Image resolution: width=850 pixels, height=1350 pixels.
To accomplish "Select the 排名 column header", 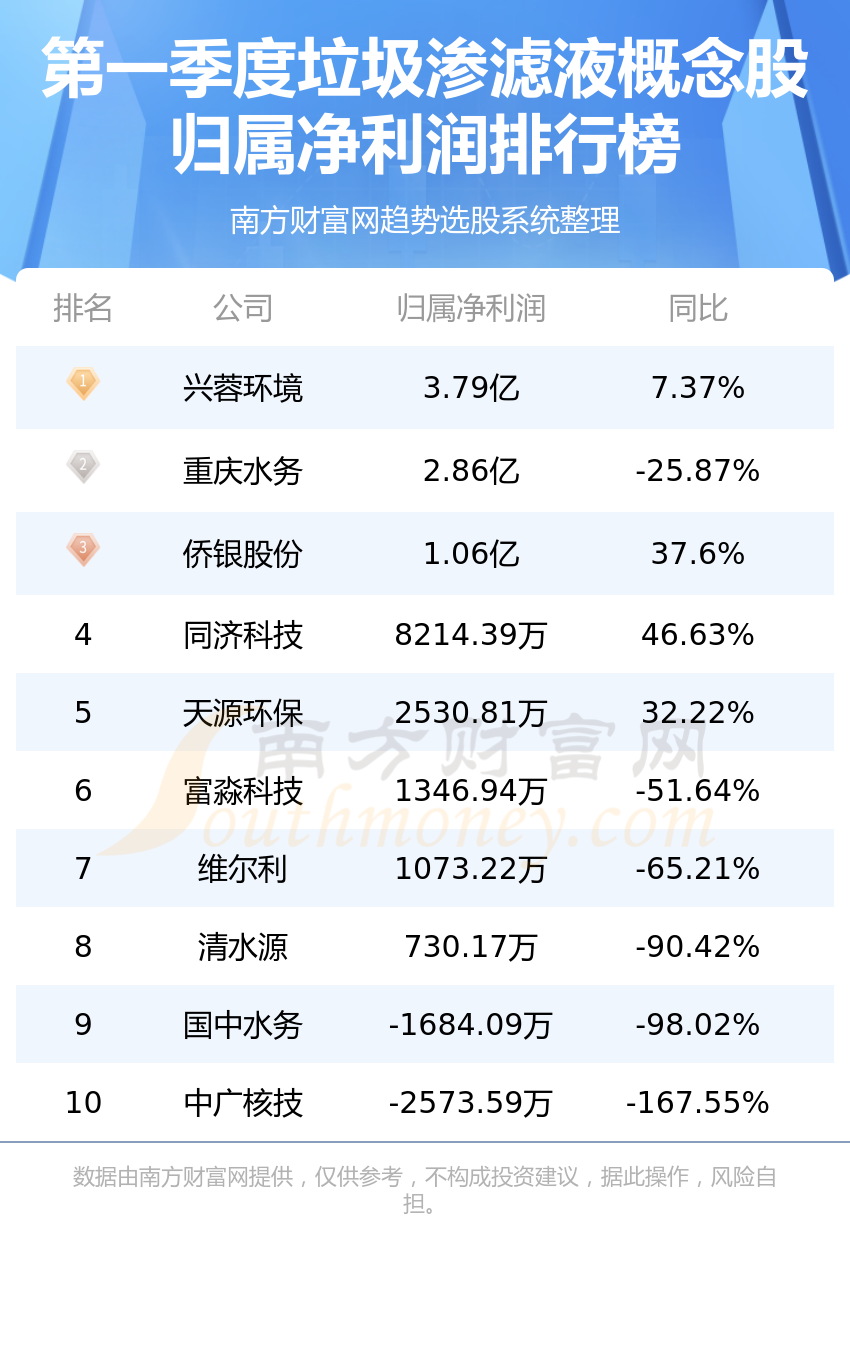I will click(83, 308).
